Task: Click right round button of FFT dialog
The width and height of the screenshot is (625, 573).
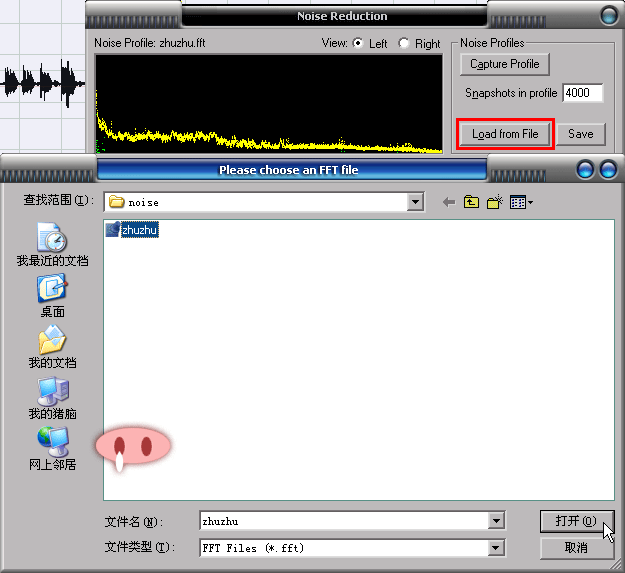Action: pos(609,170)
